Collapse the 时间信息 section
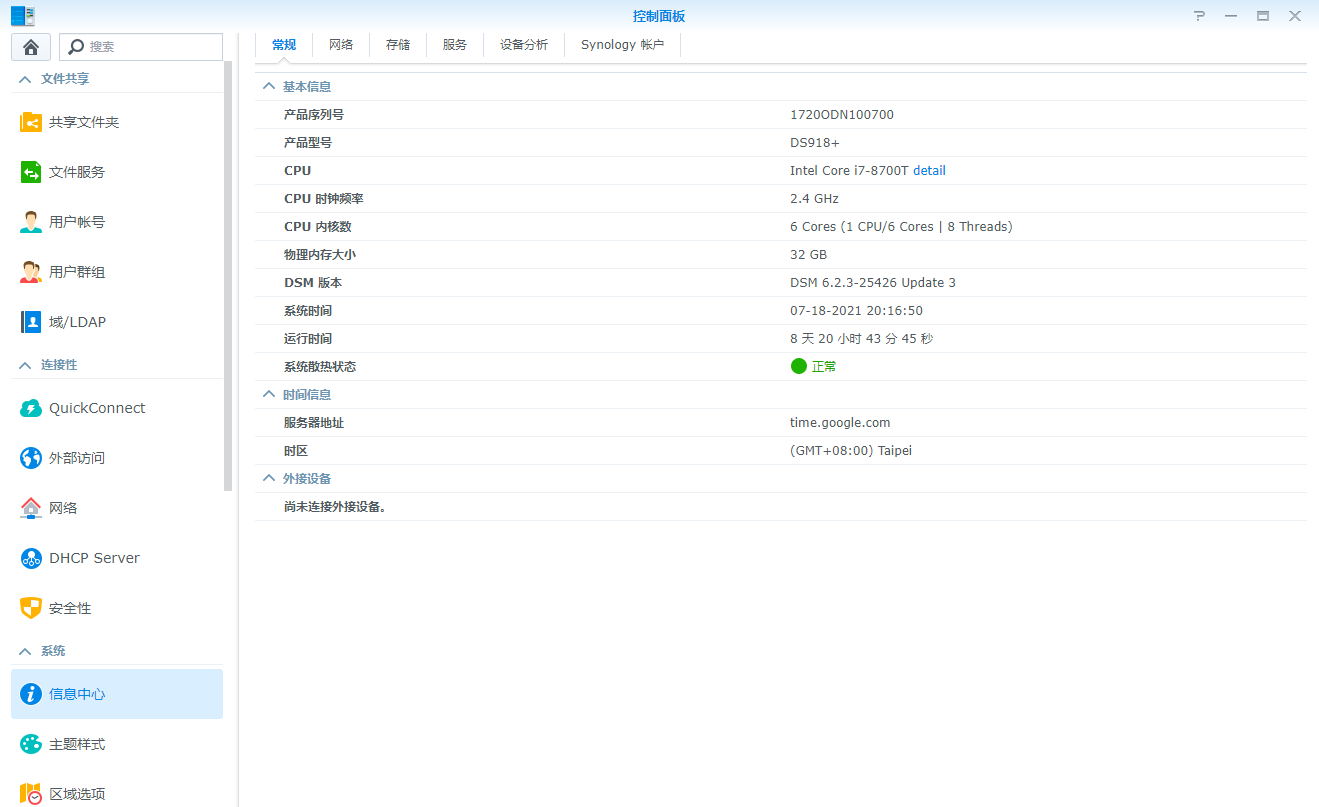 coord(268,395)
